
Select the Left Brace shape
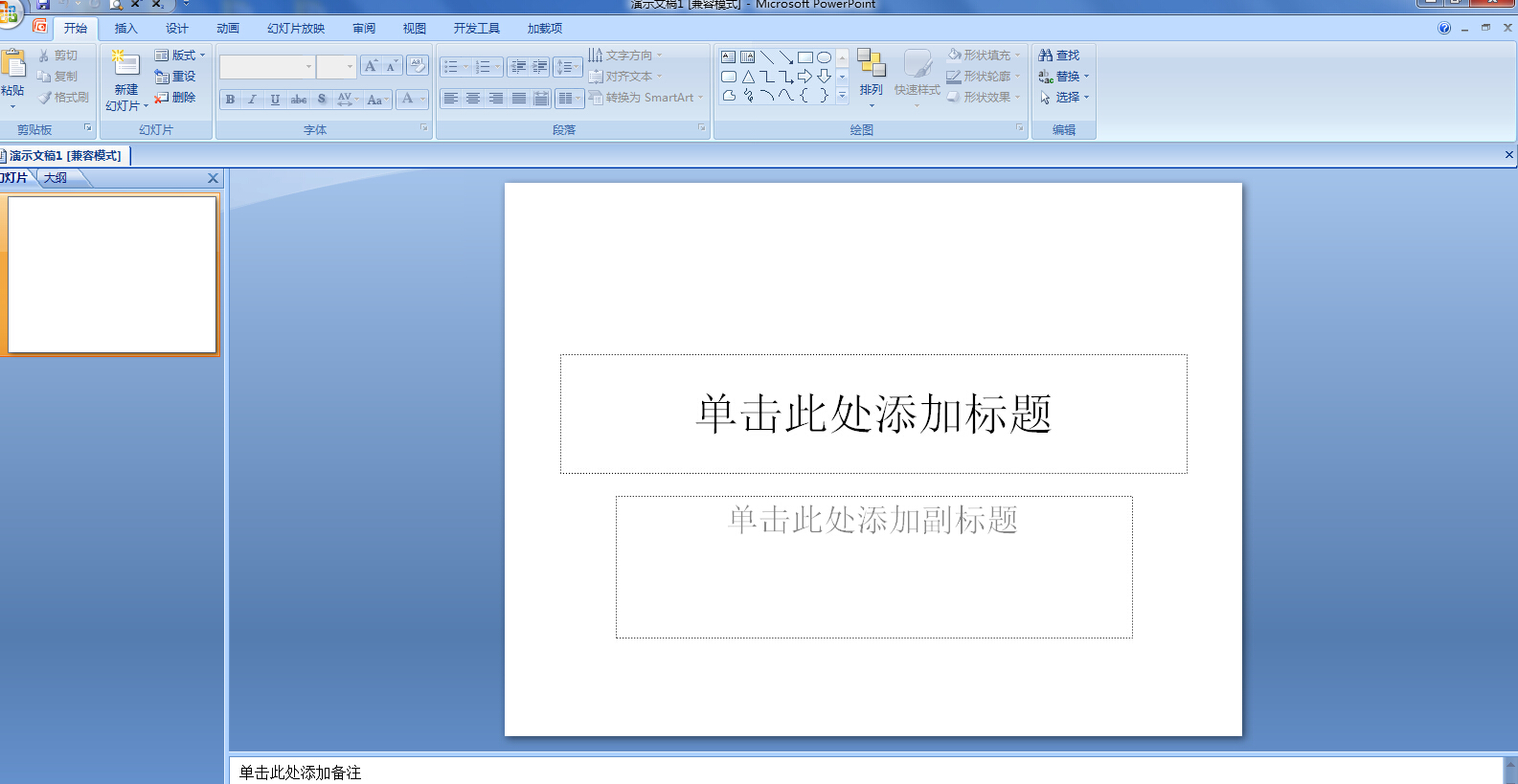[805, 96]
